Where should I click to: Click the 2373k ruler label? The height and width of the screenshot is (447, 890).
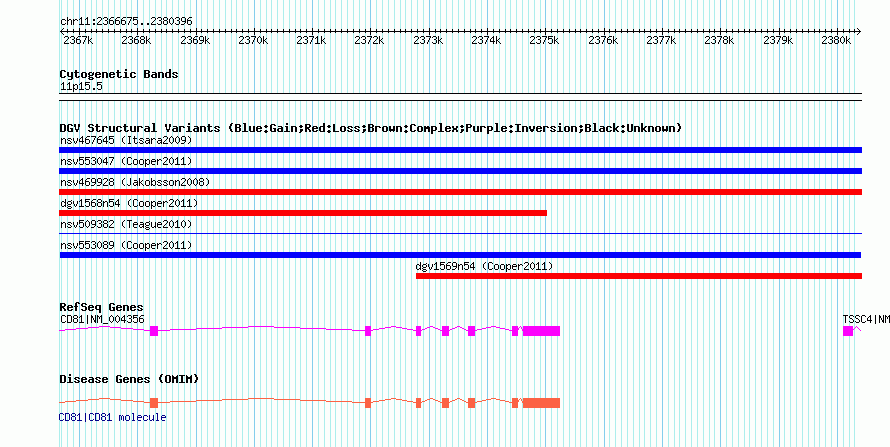point(428,40)
